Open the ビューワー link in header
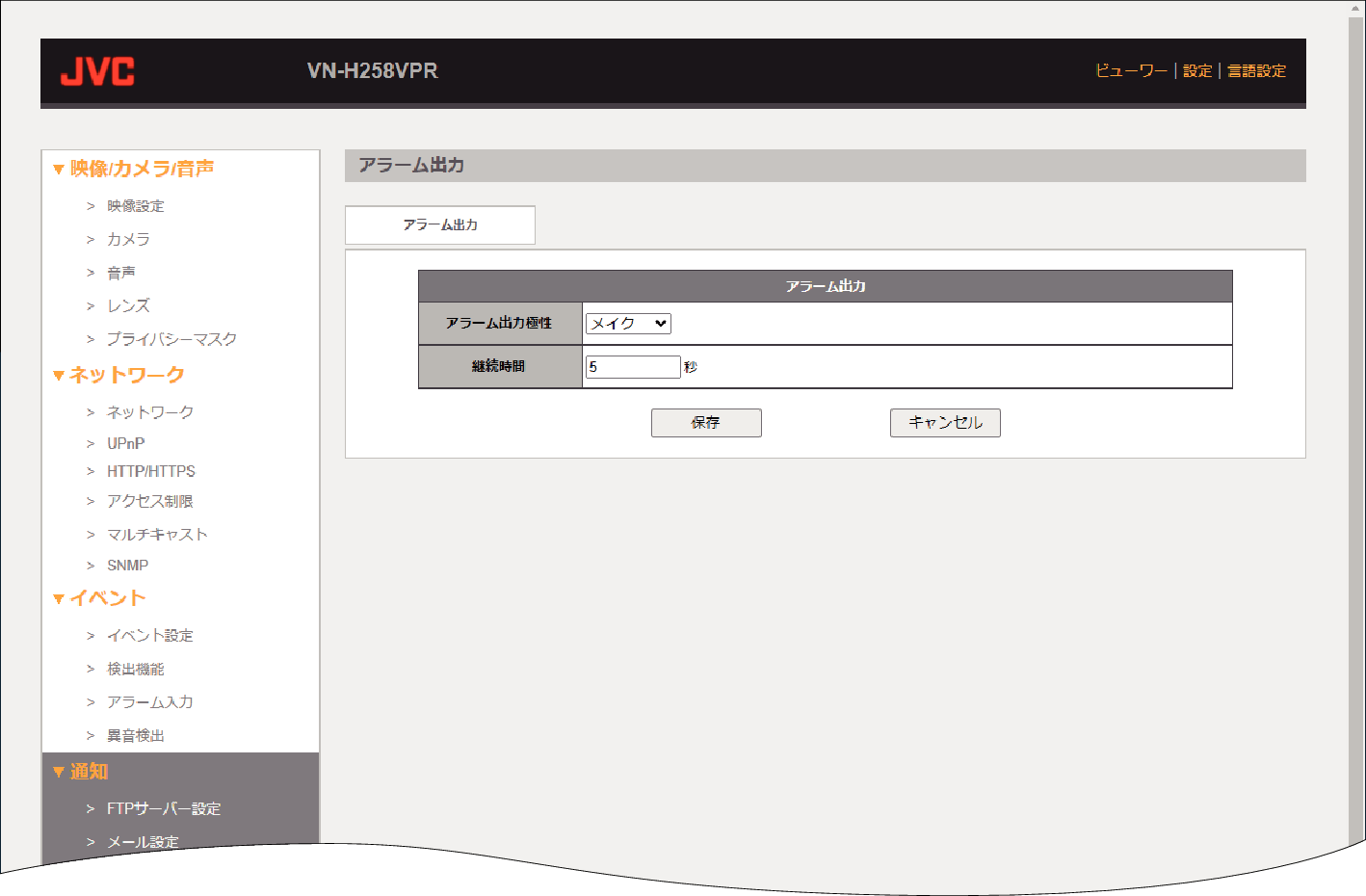The width and height of the screenshot is (1366, 896). (1131, 70)
